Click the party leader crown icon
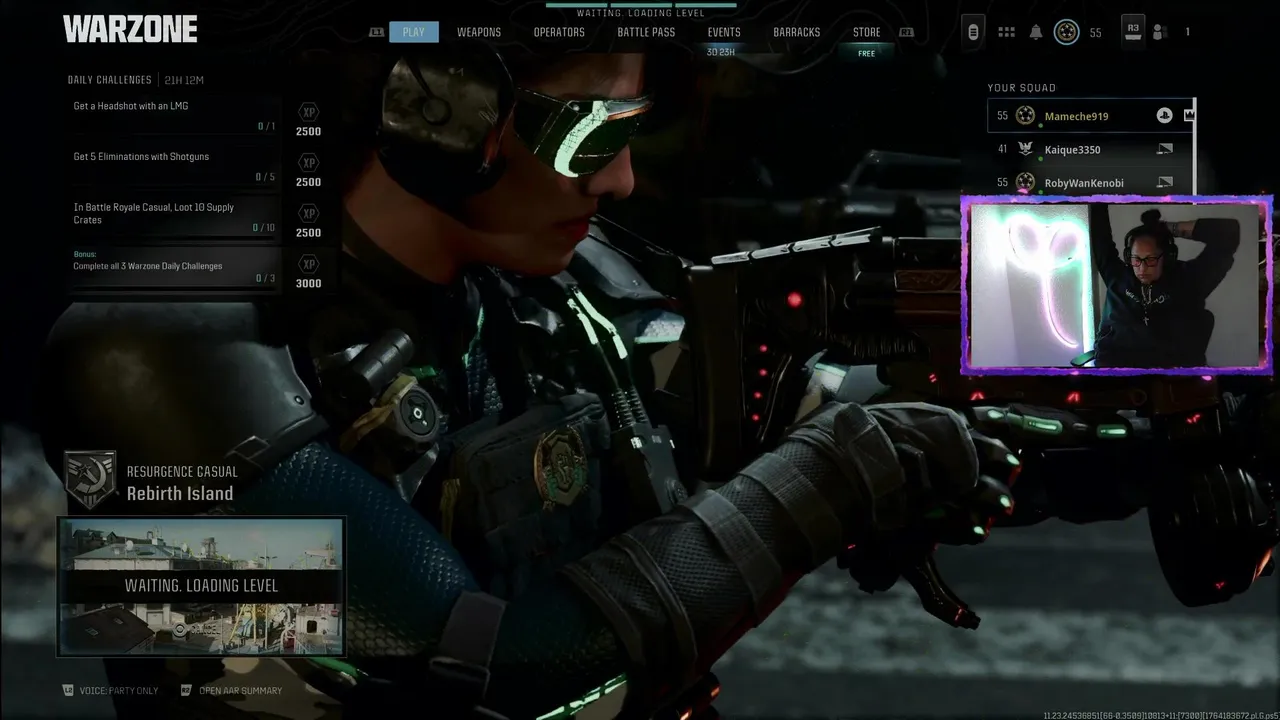Viewport: 1280px width, 720px height. coord(1188,116)
